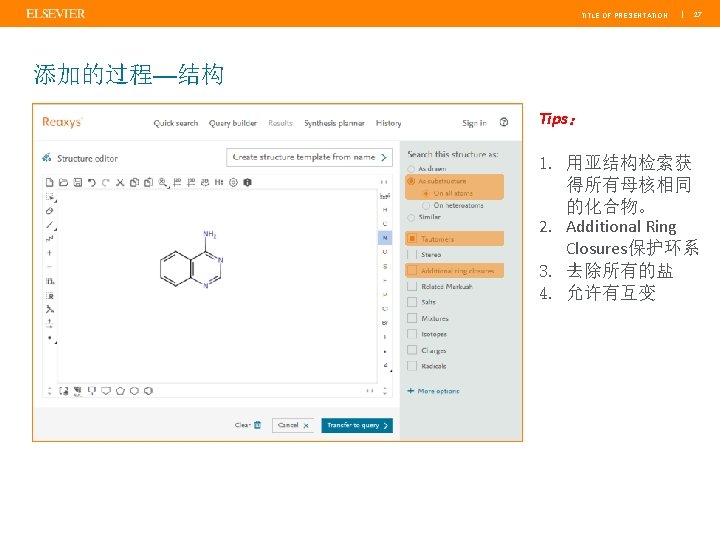Viewport: 720px width, 540px height.
Task: Open 'Create structure template from name' box
Action: (x=309, y=158)
